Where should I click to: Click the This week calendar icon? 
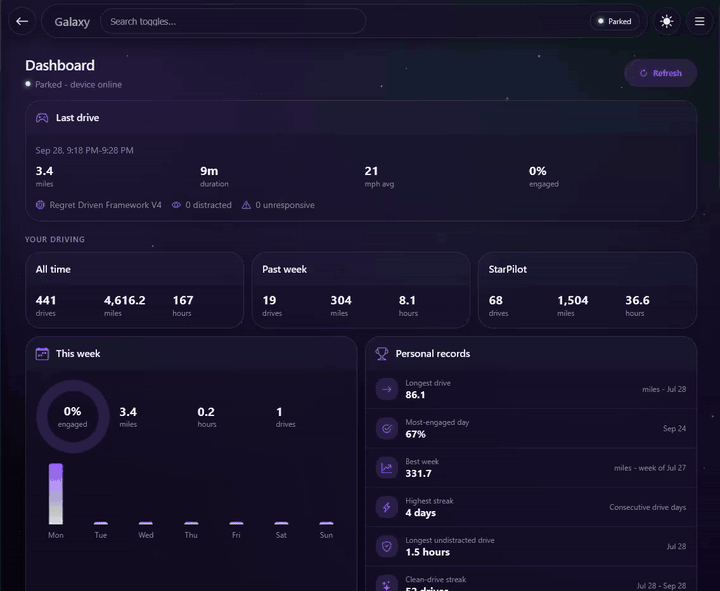[42, 354]
